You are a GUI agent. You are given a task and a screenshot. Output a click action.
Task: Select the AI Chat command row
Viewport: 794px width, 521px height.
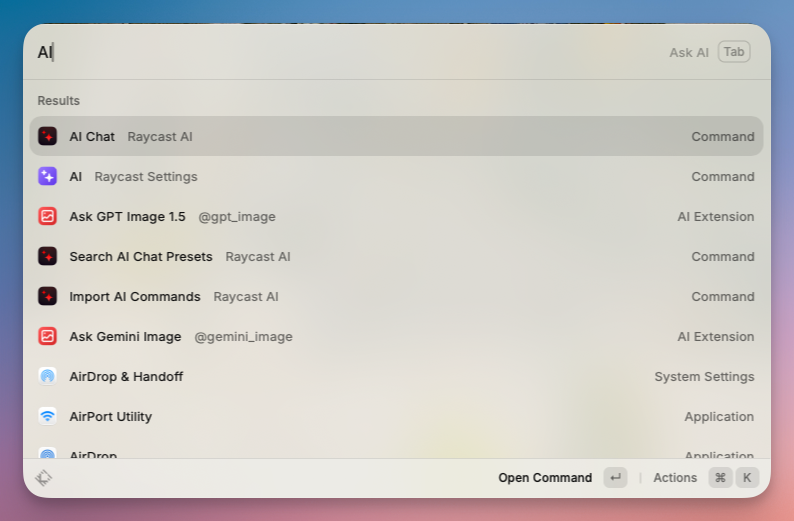pos(396,136)
